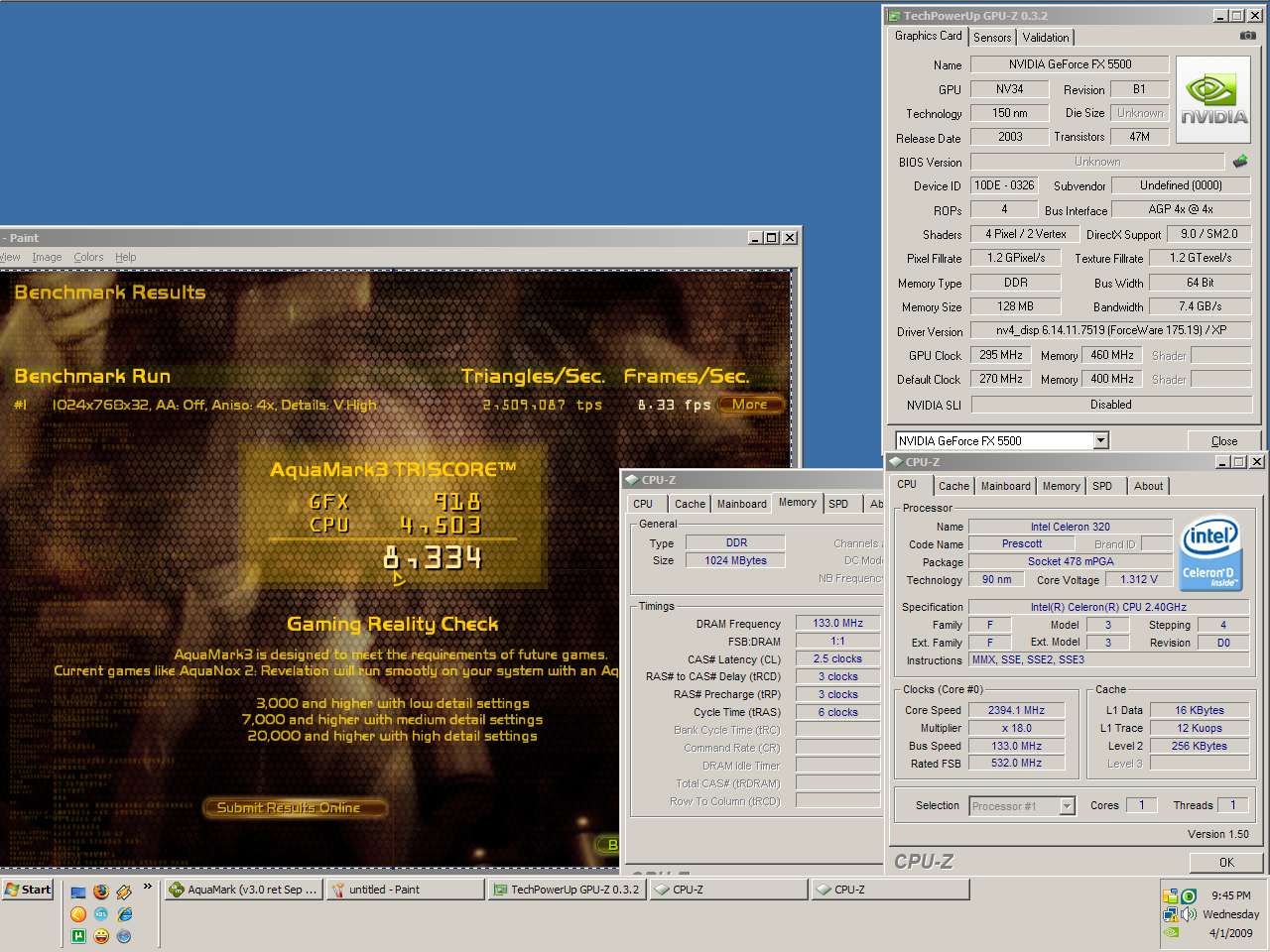The width and height of the screenshot is (1270, 952).
Task: Click the DRAM Frequency value 133.0 MHz
Action: [838, 624]
